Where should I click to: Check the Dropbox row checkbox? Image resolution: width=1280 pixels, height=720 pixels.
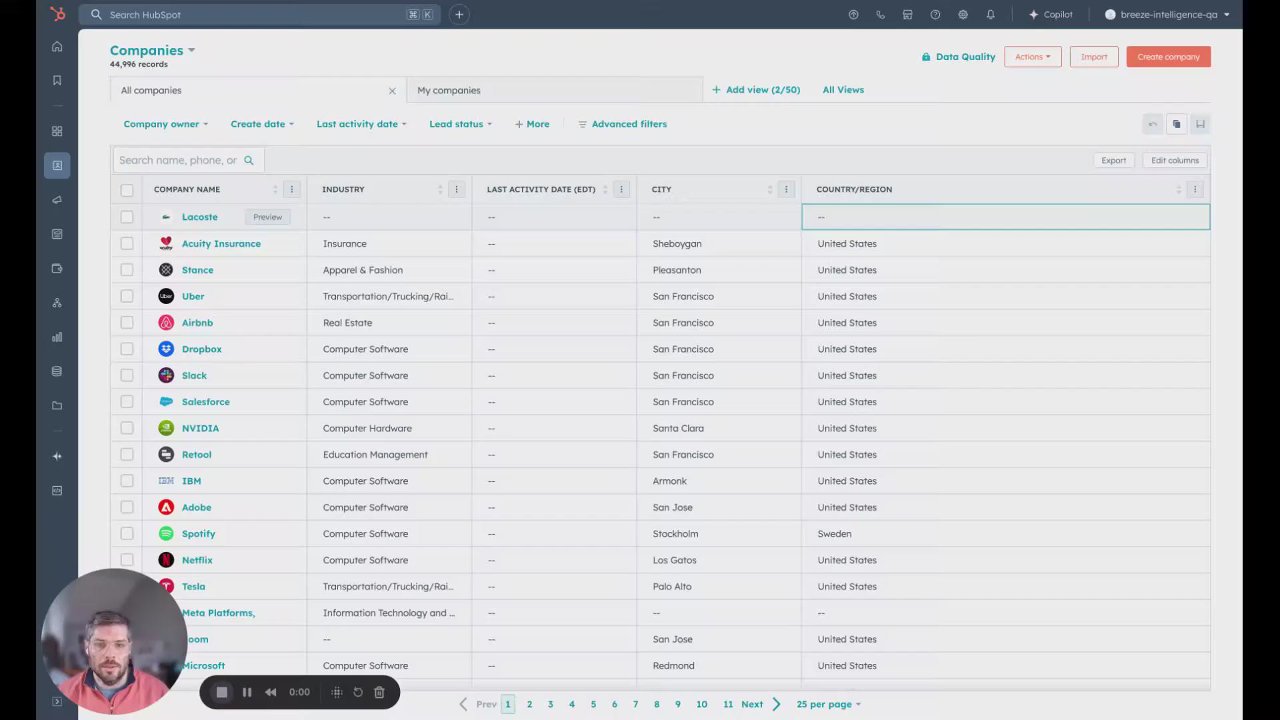coord(127,349)
